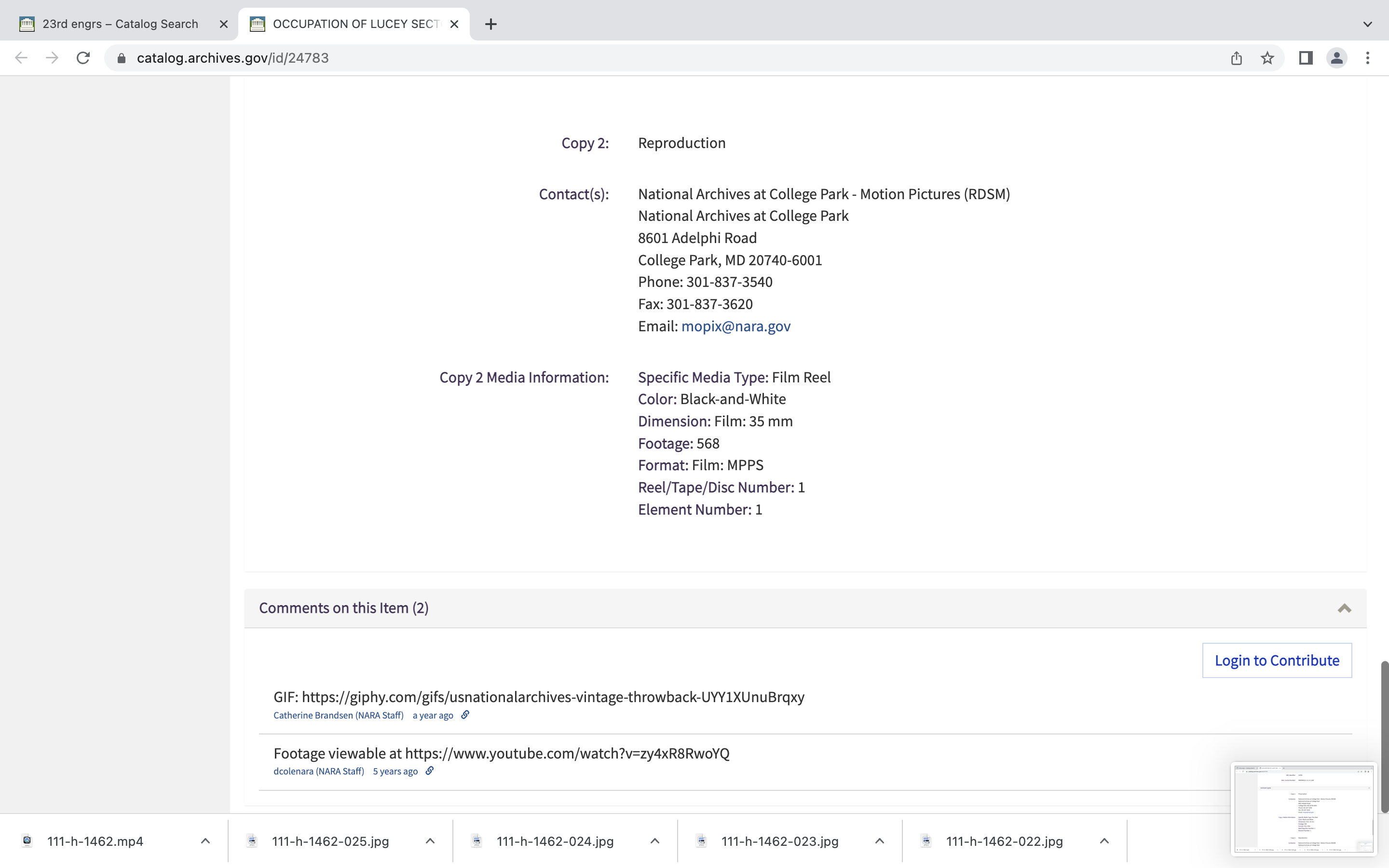Screen dimensions: 1389x868
Task: Click the share page icon
Action: pyautogui.click(x=1236, y=58)
